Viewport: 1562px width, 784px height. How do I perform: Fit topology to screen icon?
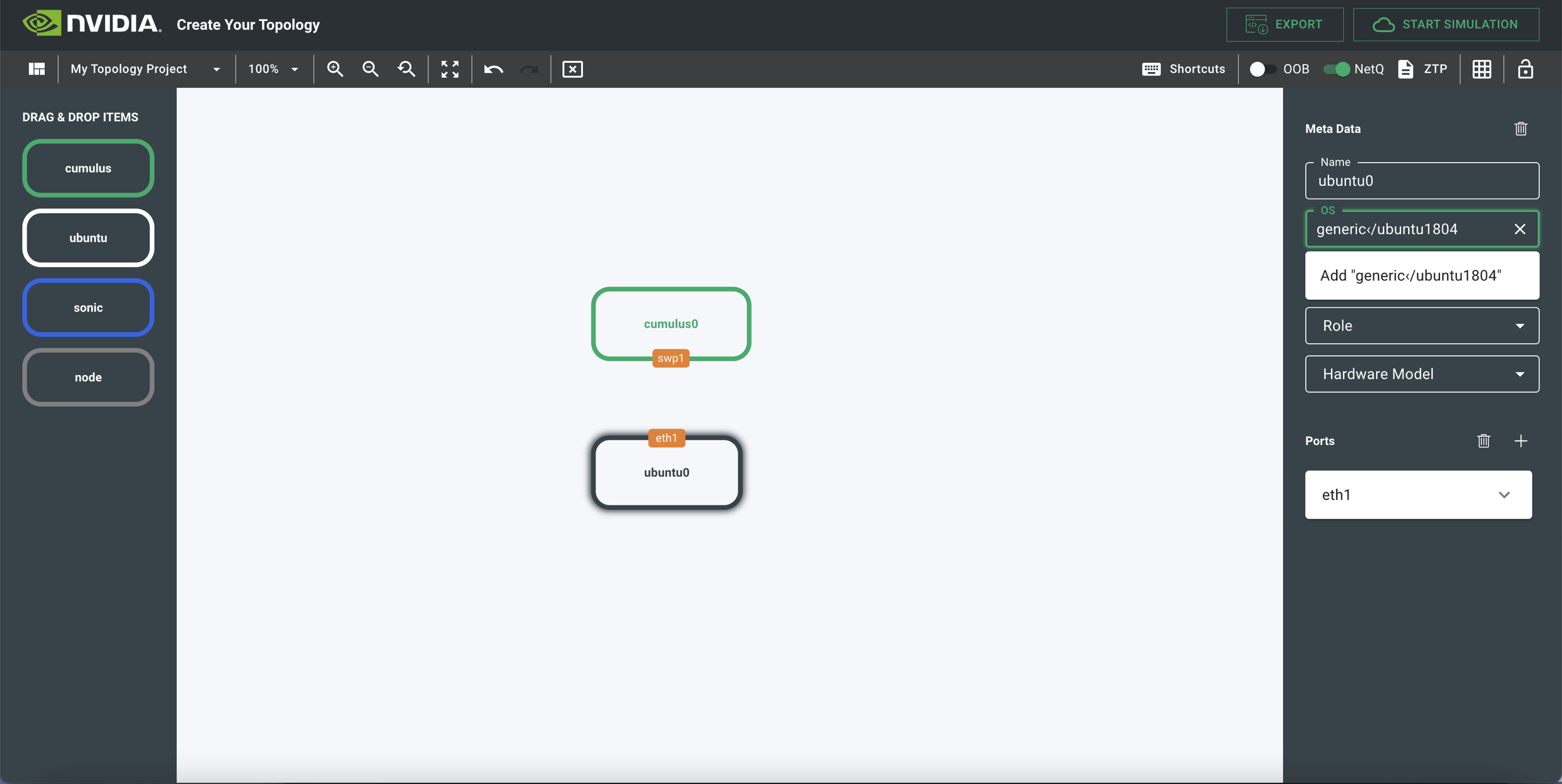click(449, 69)
